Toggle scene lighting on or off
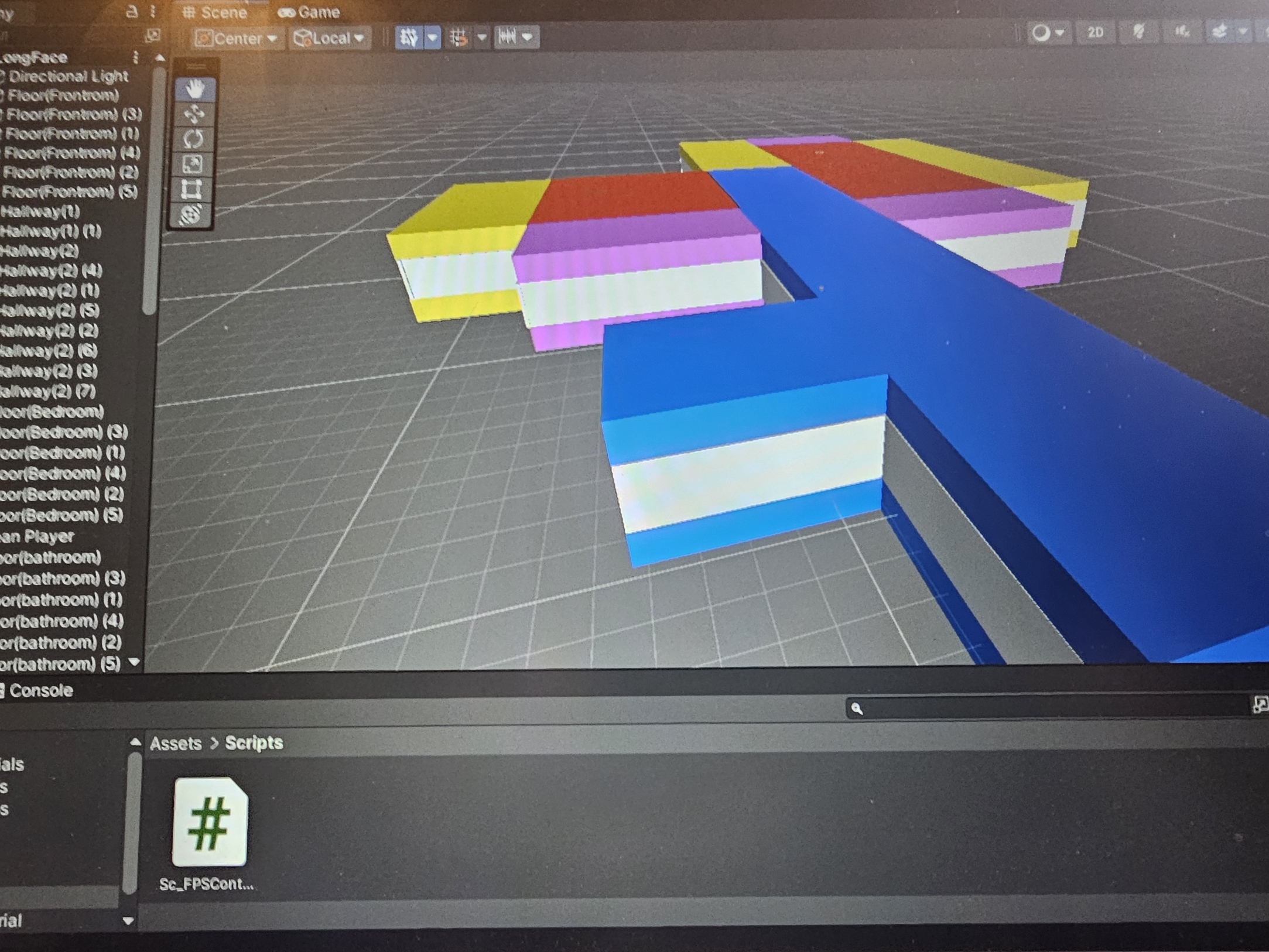The image size is (1269, 952). click(1138, 33)
